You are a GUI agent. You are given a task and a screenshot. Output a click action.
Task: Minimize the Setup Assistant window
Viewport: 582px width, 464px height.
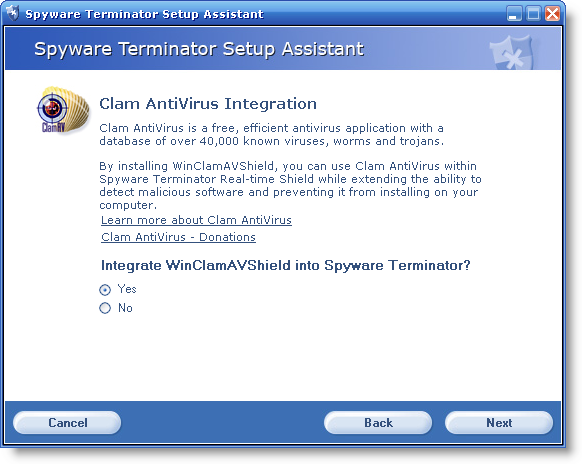click(514, 14)
